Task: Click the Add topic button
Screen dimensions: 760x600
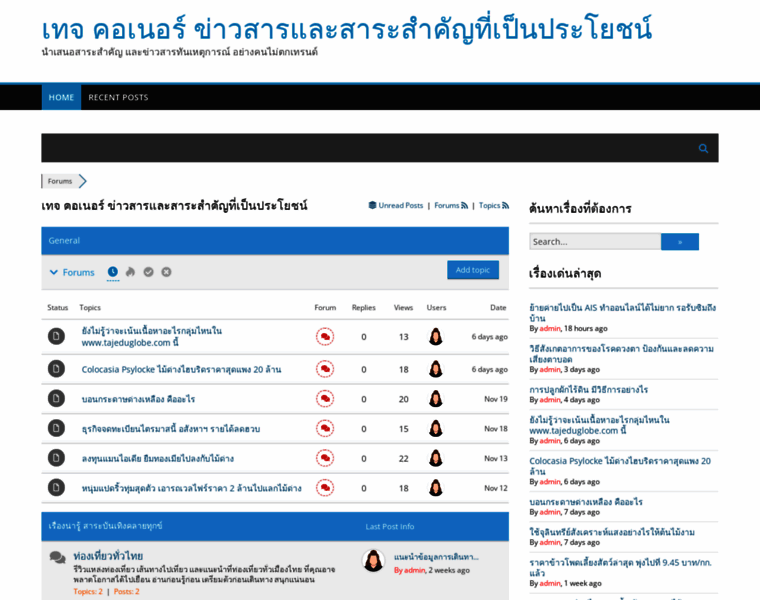Action: pyautogui.click(x=472, y=270)
